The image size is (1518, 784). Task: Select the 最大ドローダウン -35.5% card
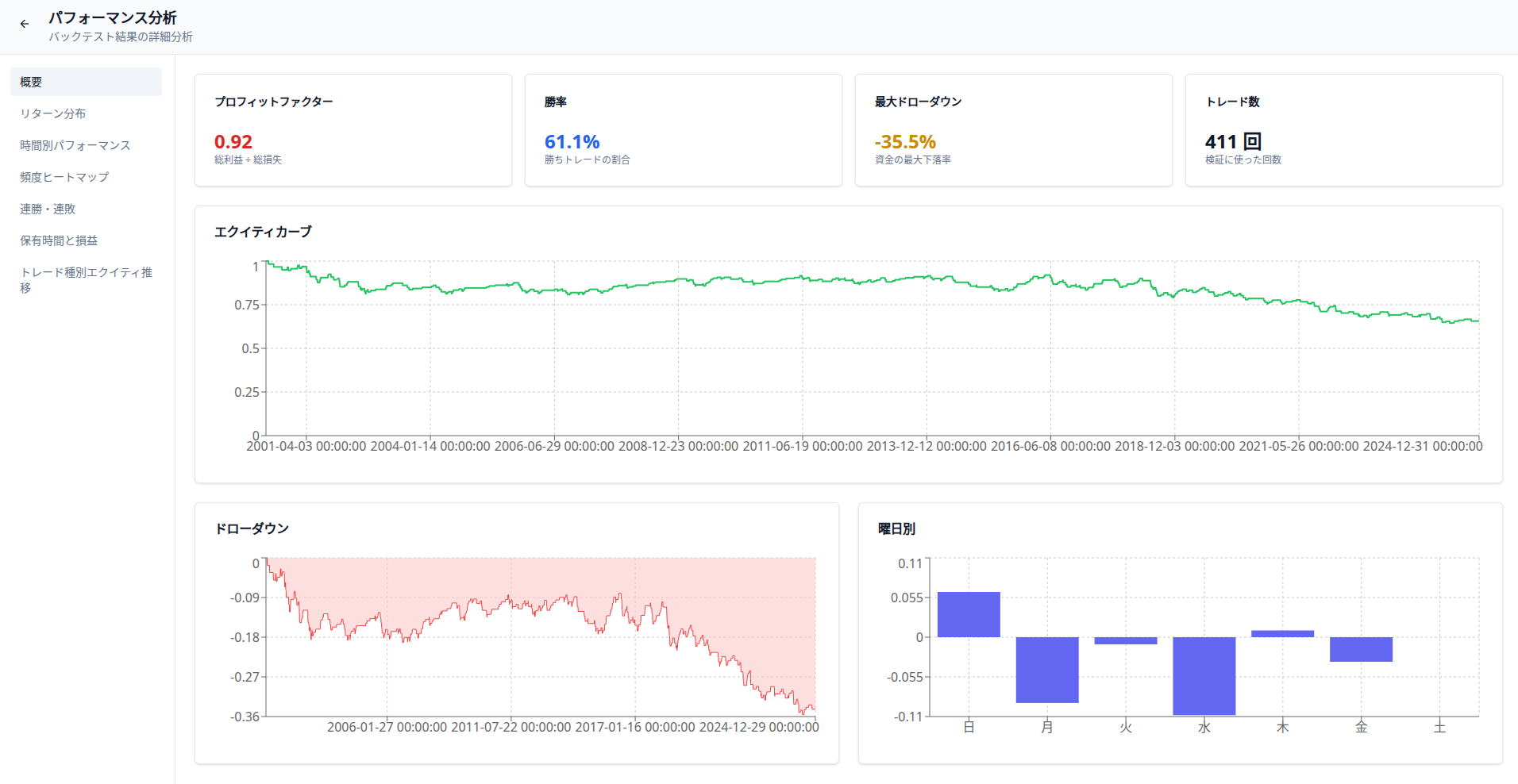(x=1013, y=130)
